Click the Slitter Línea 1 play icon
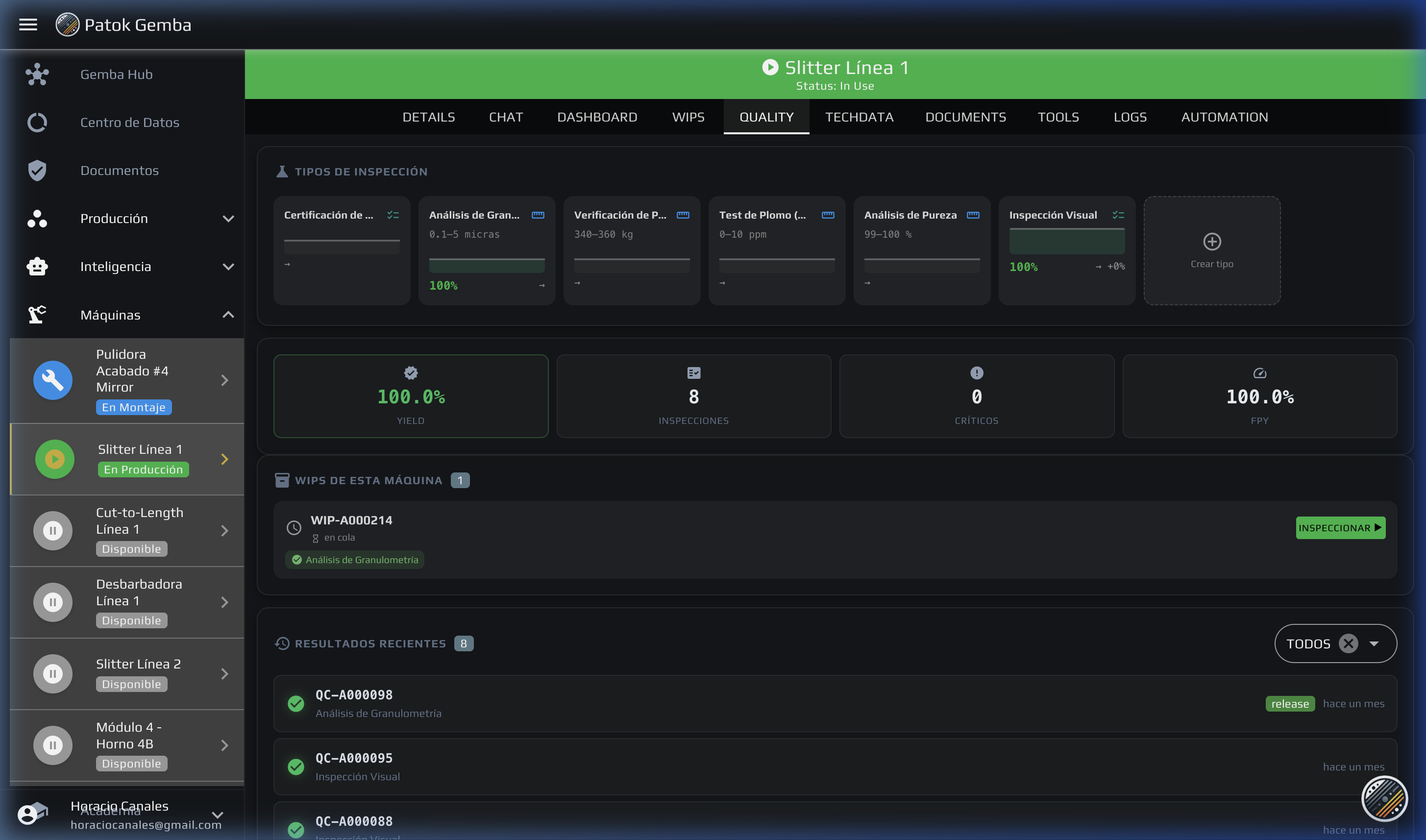This screenshot has height=840, width=1426. point(55,459)
